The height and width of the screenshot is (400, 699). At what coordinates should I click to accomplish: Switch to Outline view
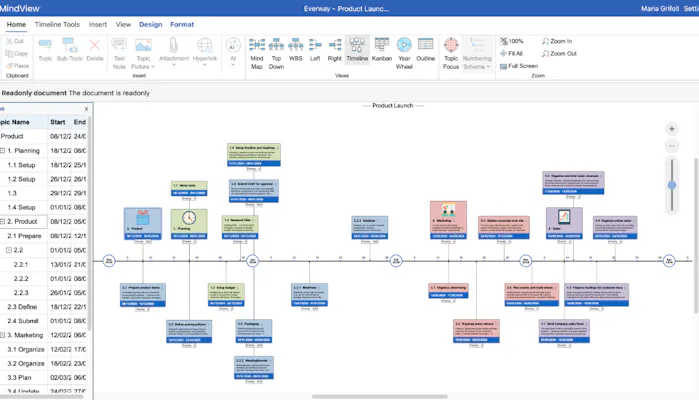425,49
